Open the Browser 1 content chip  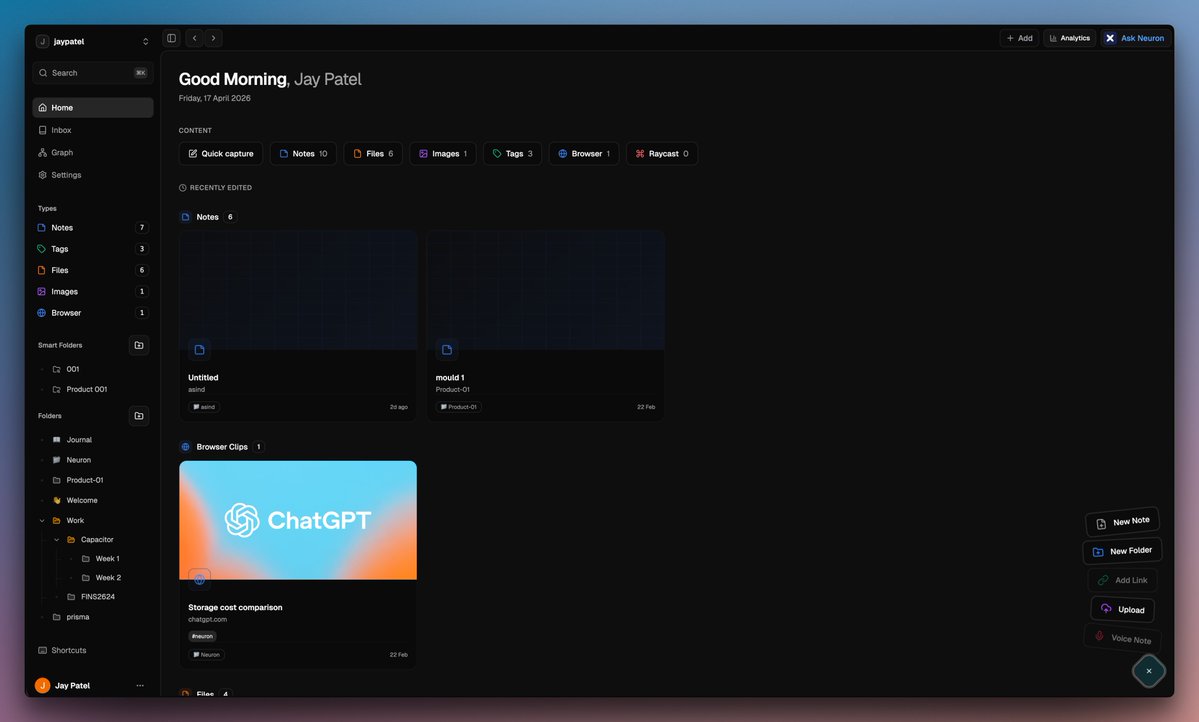click(x=584, y=154)
